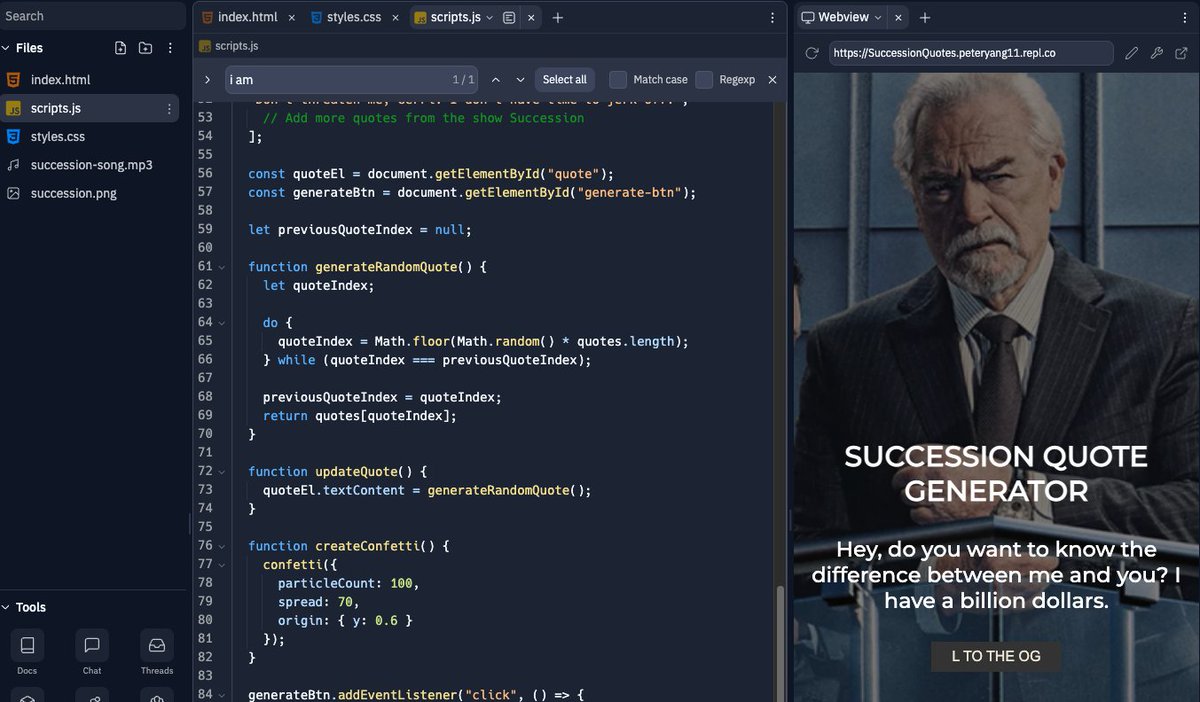Open the Webview pane three-dot menu
Image resolution: width=1200 pixels, height=702 pixels.
(x=1187, y=17)
